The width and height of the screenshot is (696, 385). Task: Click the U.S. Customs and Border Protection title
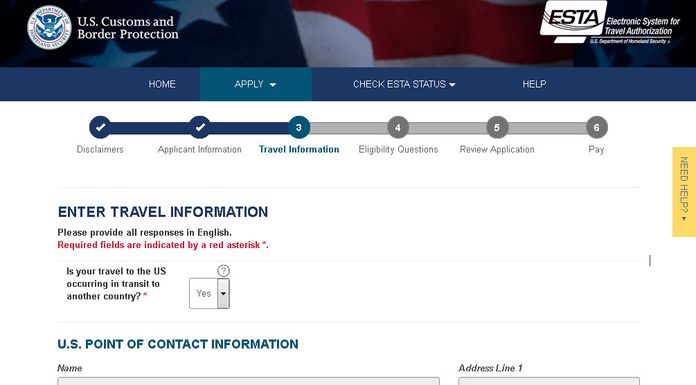click(x=128, y=28)
